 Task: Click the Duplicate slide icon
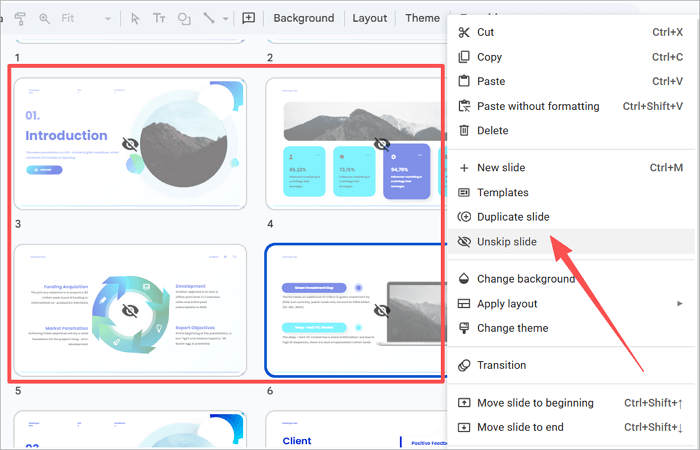pos(464,217)
